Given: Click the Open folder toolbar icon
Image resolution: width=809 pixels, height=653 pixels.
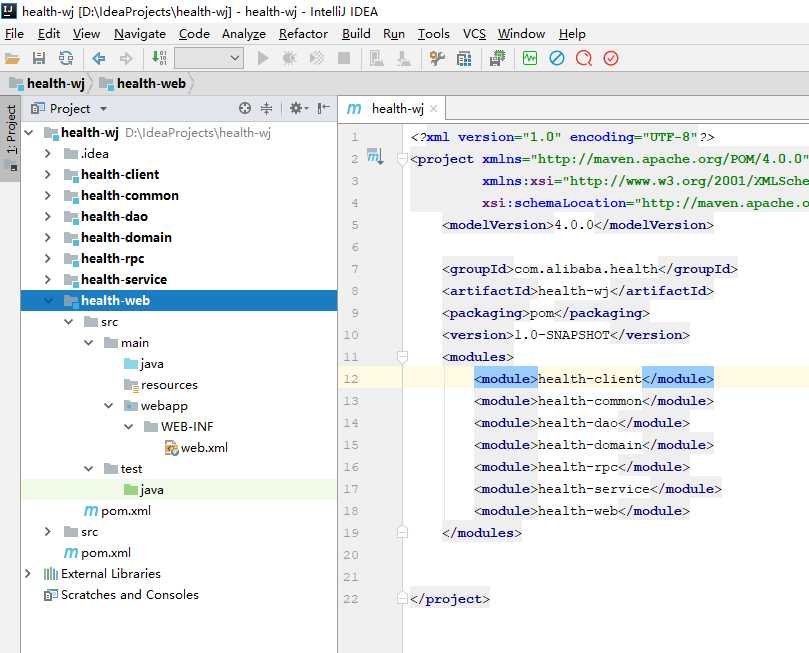Looking at the screenshot, I should pyautogui.click(x=12, y=58).
